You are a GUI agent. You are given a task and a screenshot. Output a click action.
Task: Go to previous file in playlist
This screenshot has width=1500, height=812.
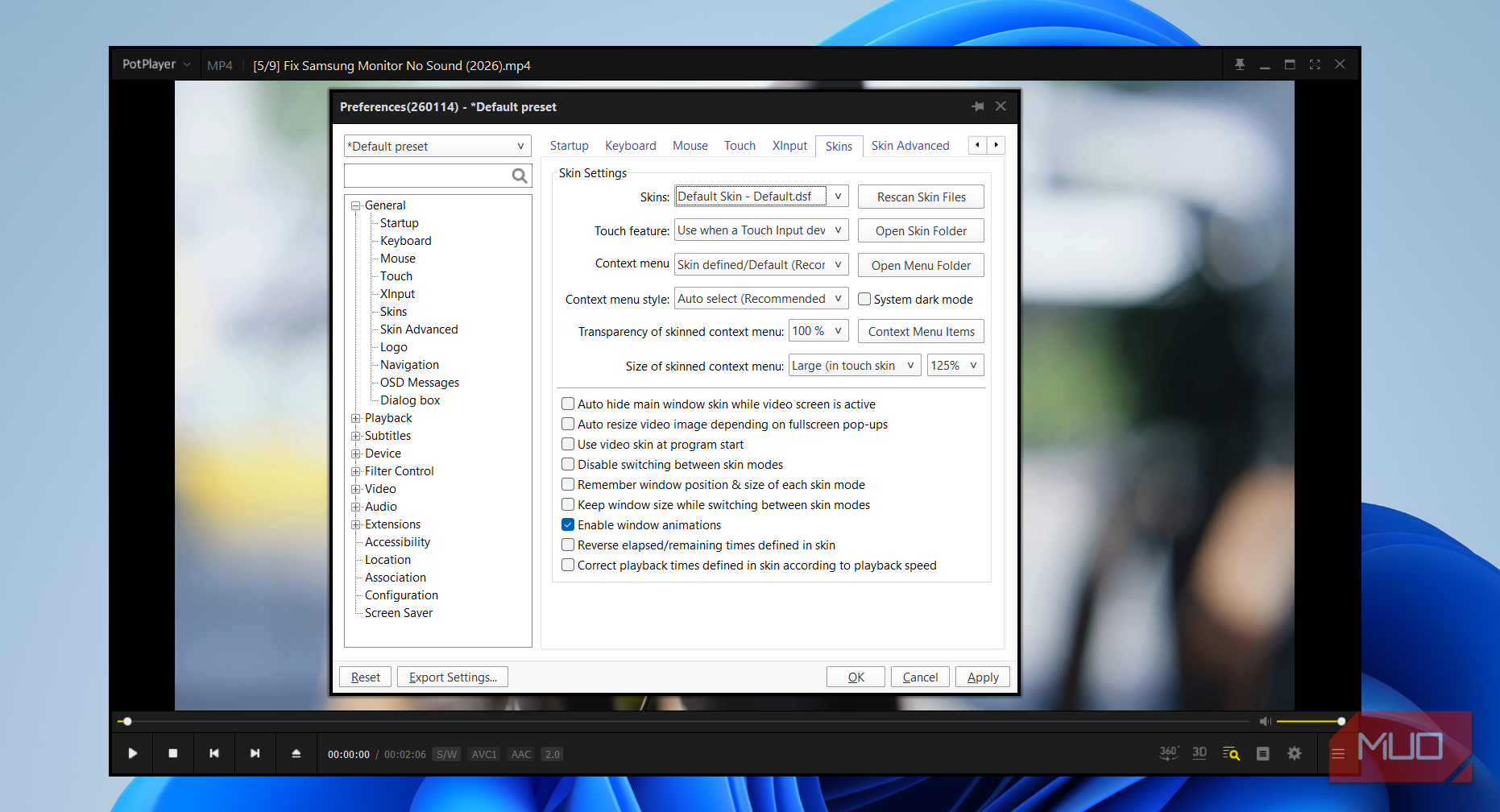[214, 753]
